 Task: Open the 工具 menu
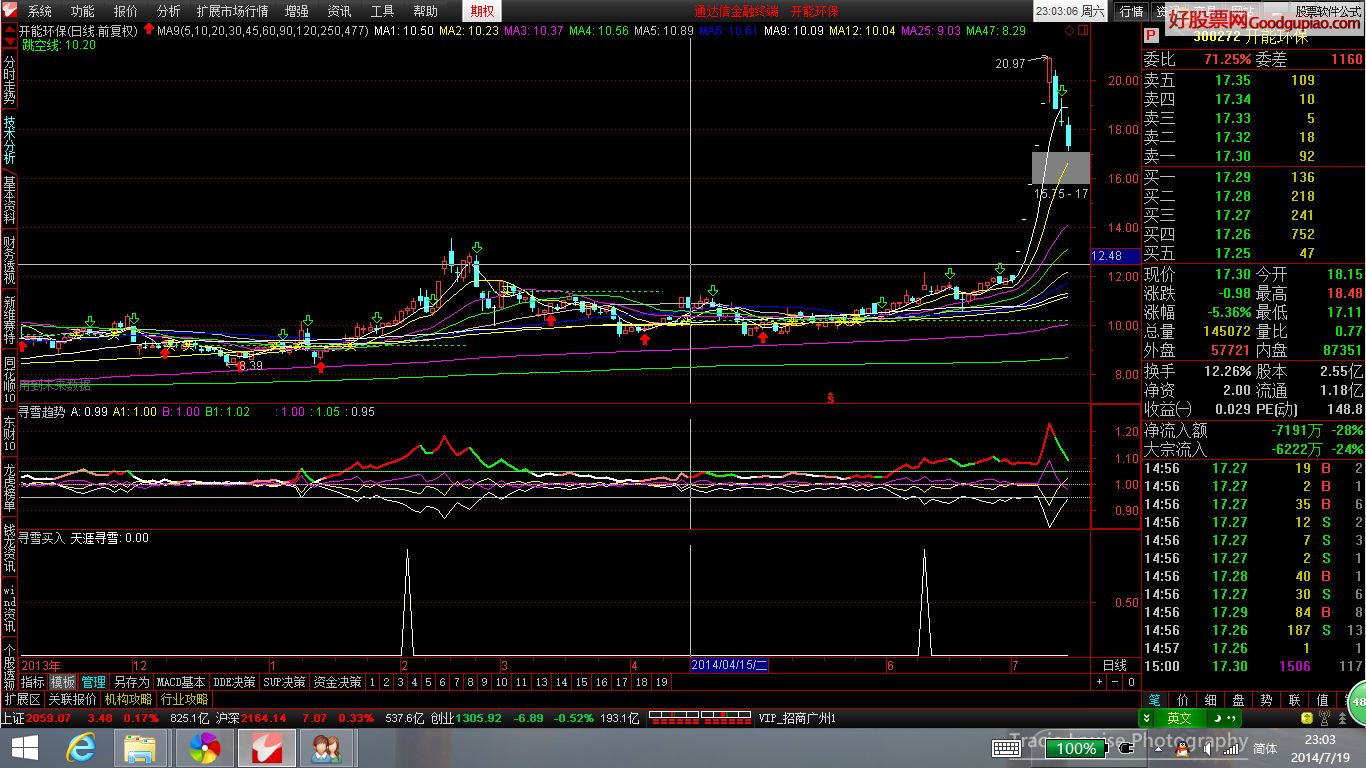pos(383,11)
